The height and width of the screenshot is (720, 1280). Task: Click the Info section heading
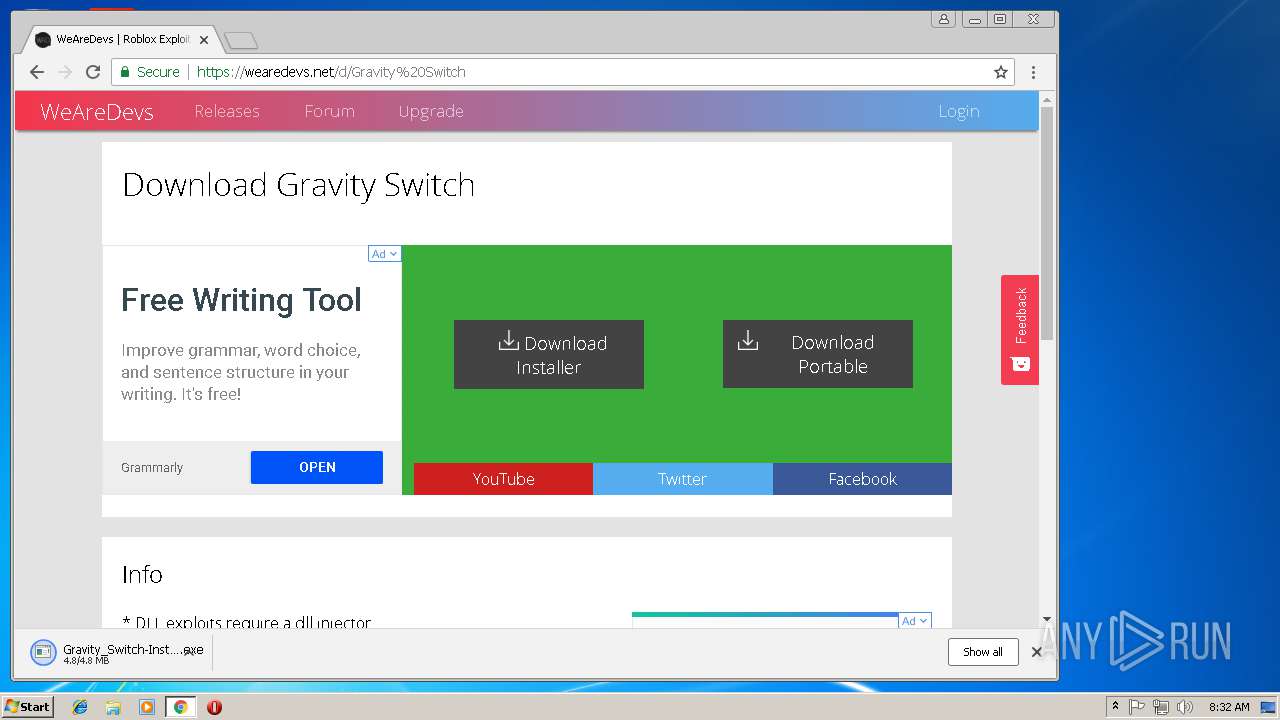point(142,574)
